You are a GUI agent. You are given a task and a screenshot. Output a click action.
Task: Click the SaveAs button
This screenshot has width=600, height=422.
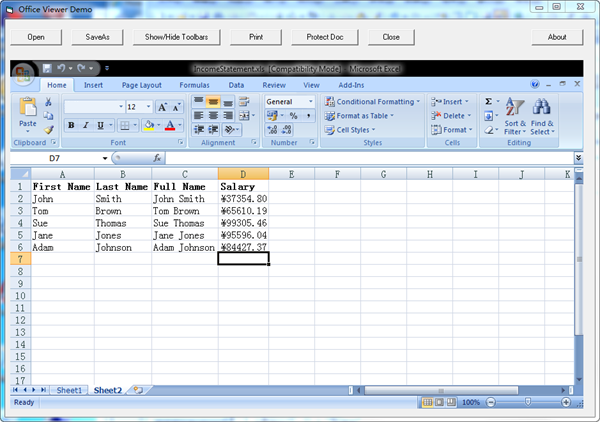click(97, 37)
